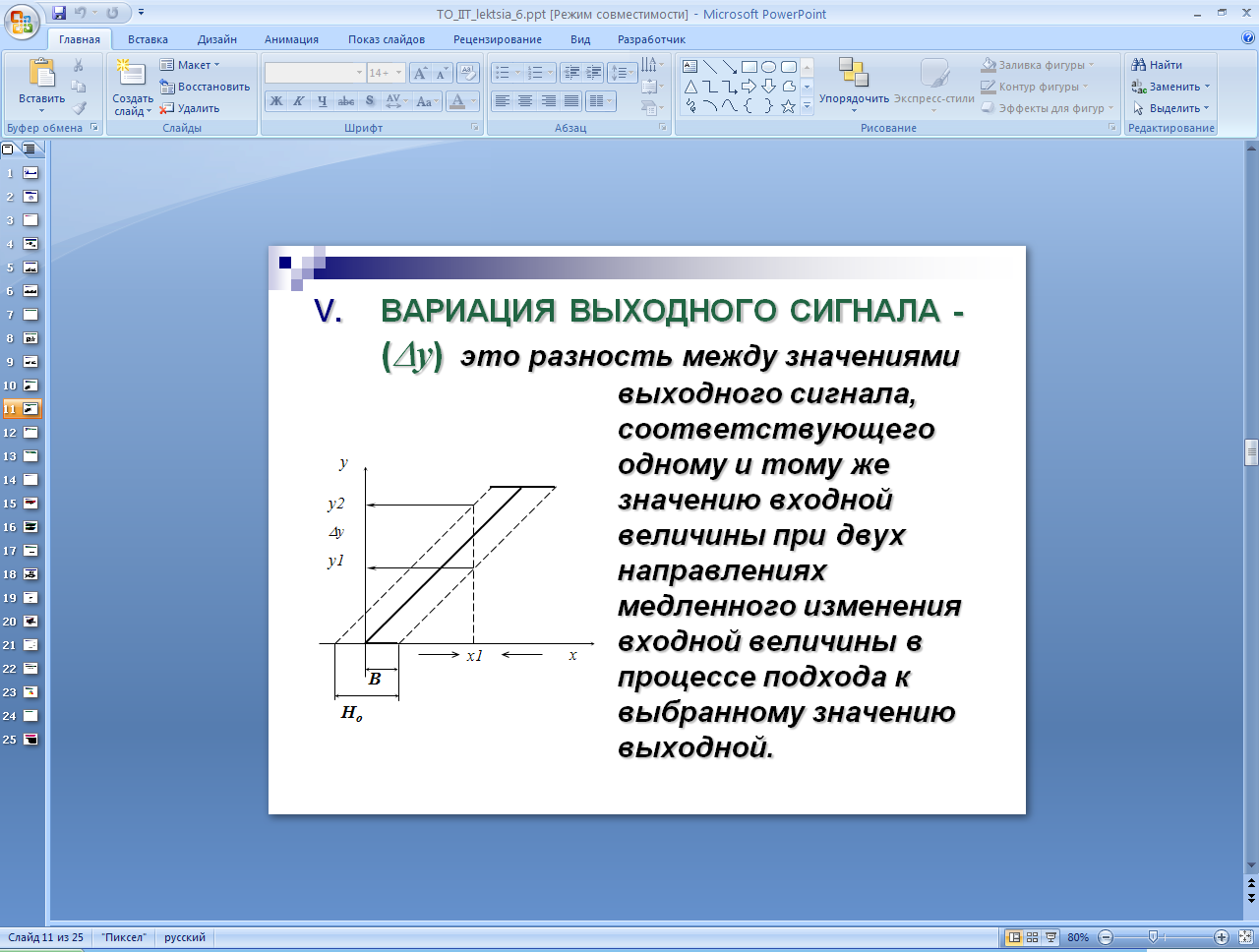
Task: Click the Cut scissors icon
Action: (79, 65)
